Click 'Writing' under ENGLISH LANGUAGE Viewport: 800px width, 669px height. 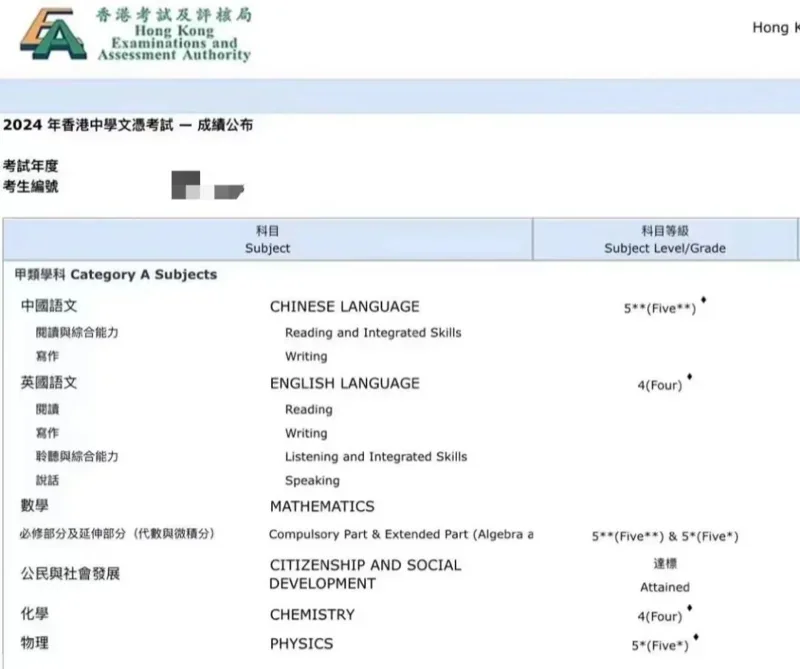[x=306, y=433]
